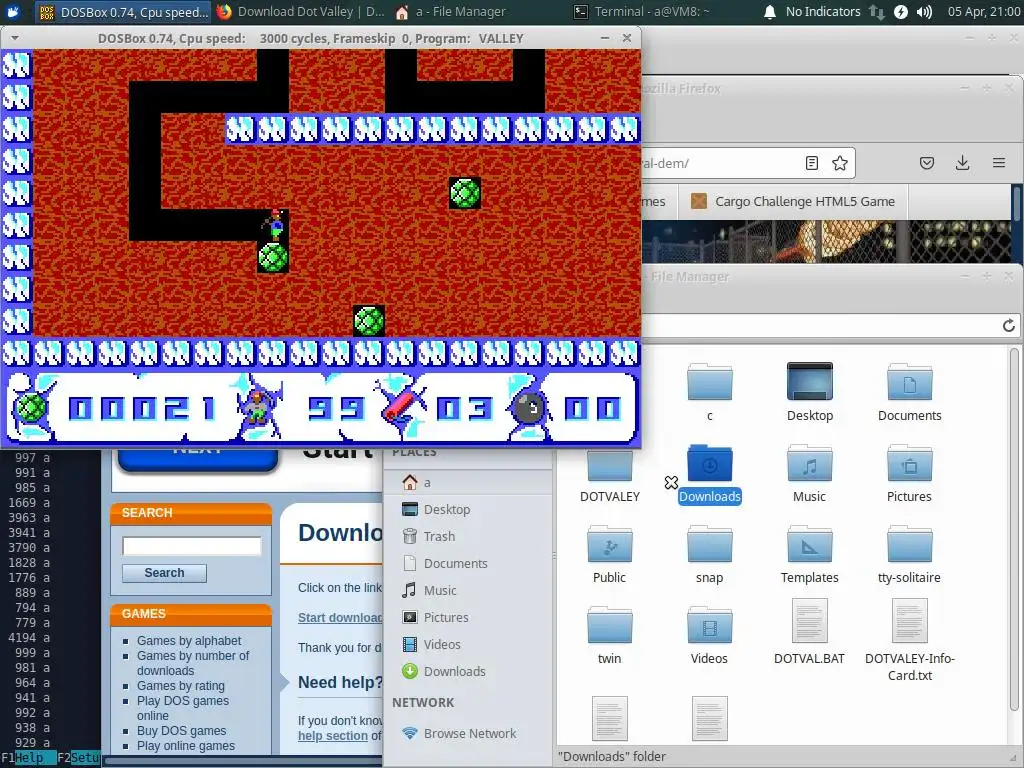This screenshot has width=1024, height=768.
Task: Select Cargo Challenge HTML5 Game browser tab
Action: pyautogui.click(x=793, y=202)
